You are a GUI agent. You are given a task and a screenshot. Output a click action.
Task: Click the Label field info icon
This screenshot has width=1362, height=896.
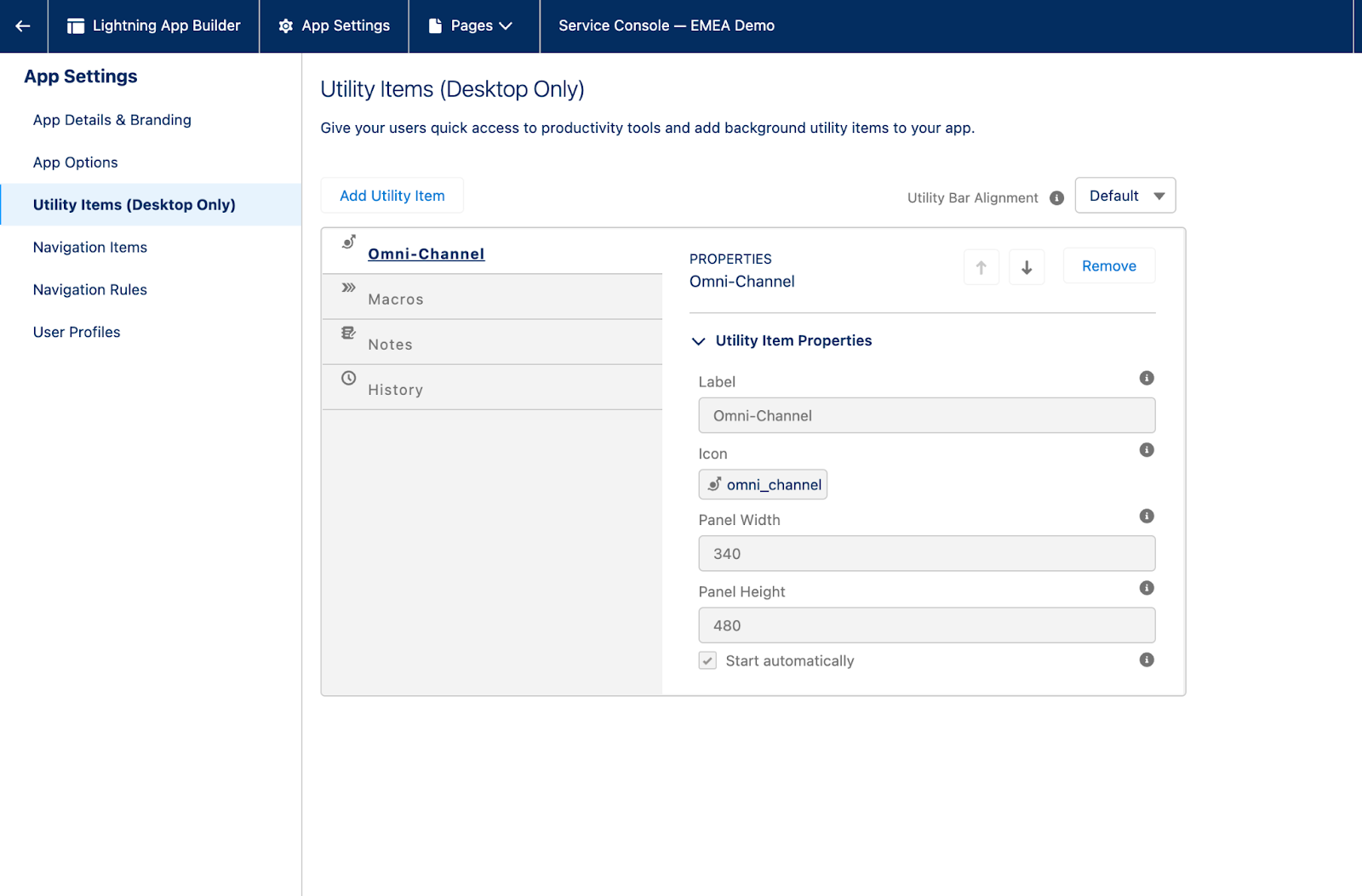click(x=1147, y=378)
